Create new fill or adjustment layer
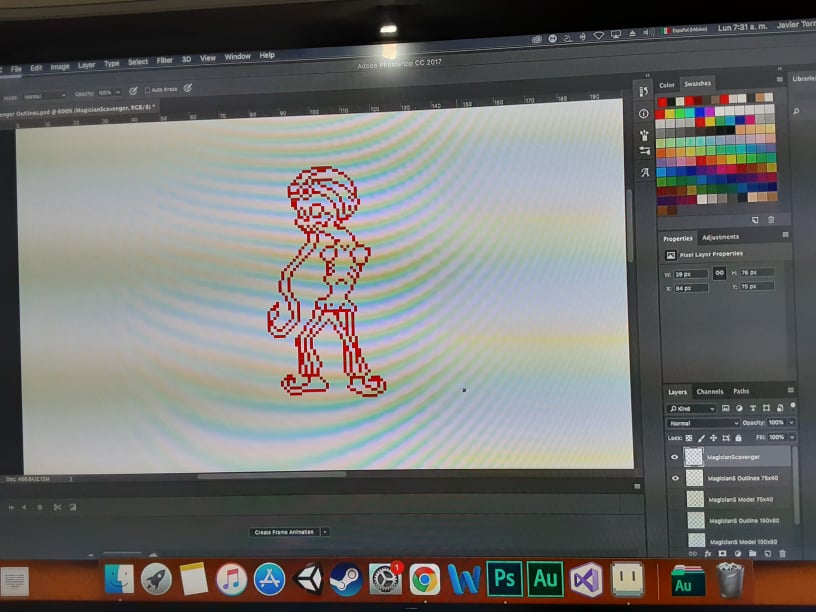Screen dimensions: 816x612 click(737, 554)
